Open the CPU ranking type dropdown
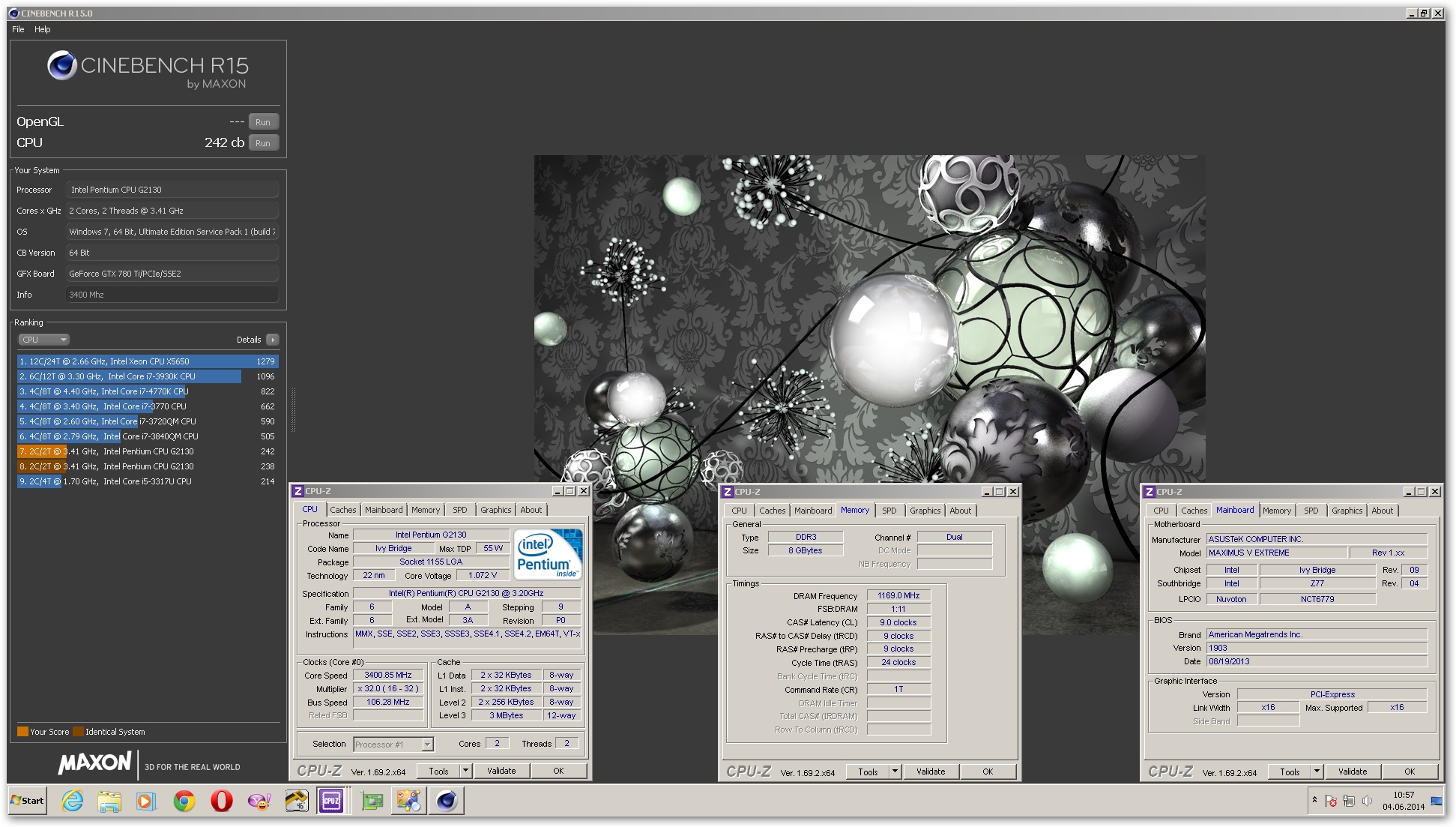The height and width of the screenshot is (827, 1456). pos(43,340)
